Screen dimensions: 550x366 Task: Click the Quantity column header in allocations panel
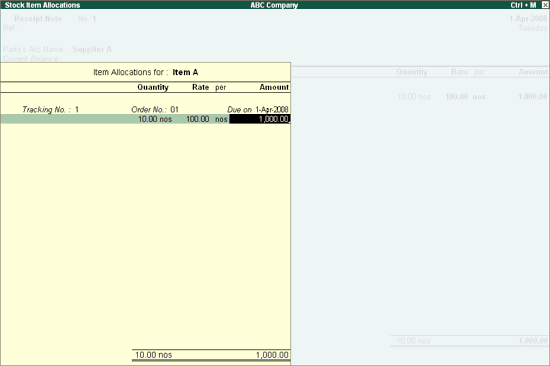[x=153, y=87]
